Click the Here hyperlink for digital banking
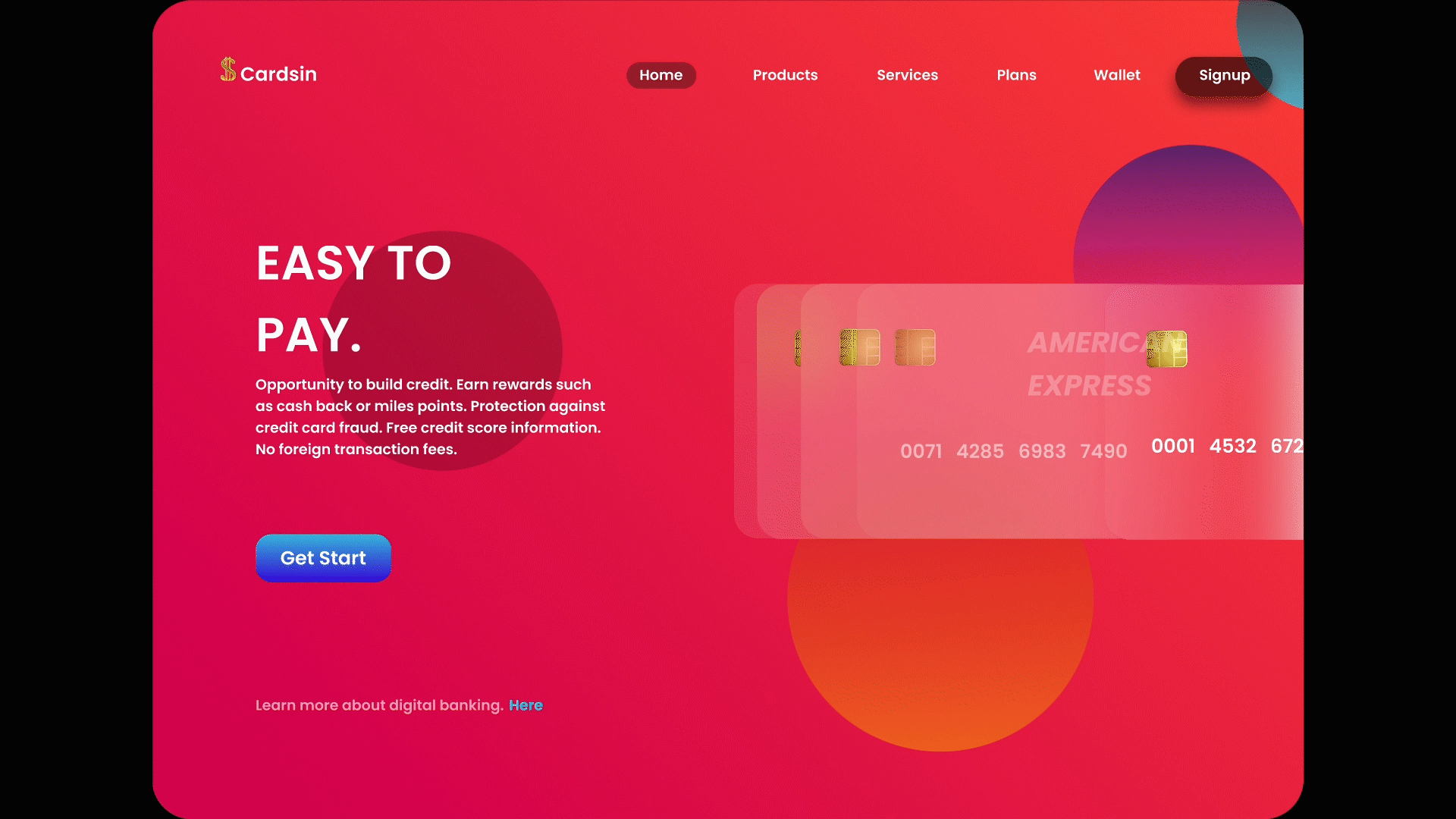 (525, 705)
